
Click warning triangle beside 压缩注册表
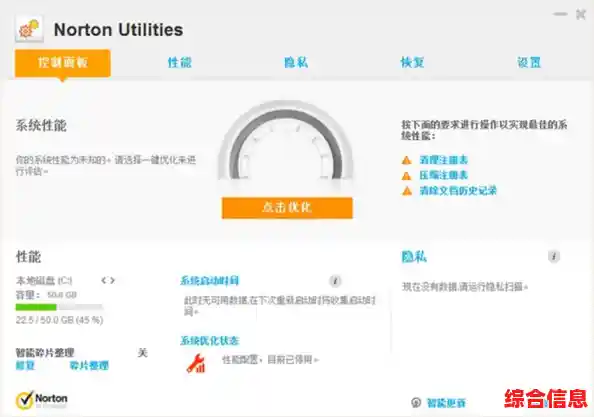click(x=406, y=176)
